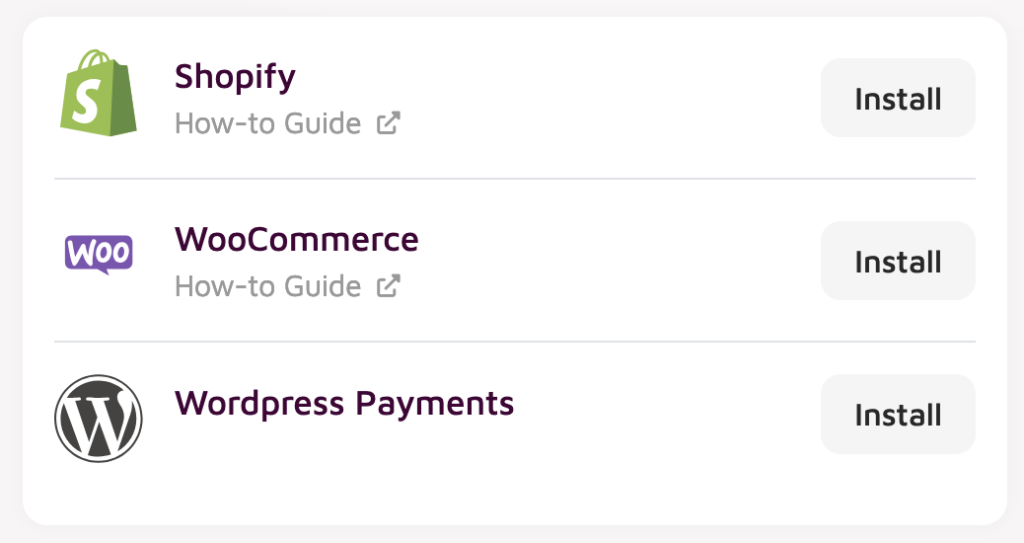The image size is (1024, 543).
Task: Click the round WordPress W logo
Action: [99, 418]
